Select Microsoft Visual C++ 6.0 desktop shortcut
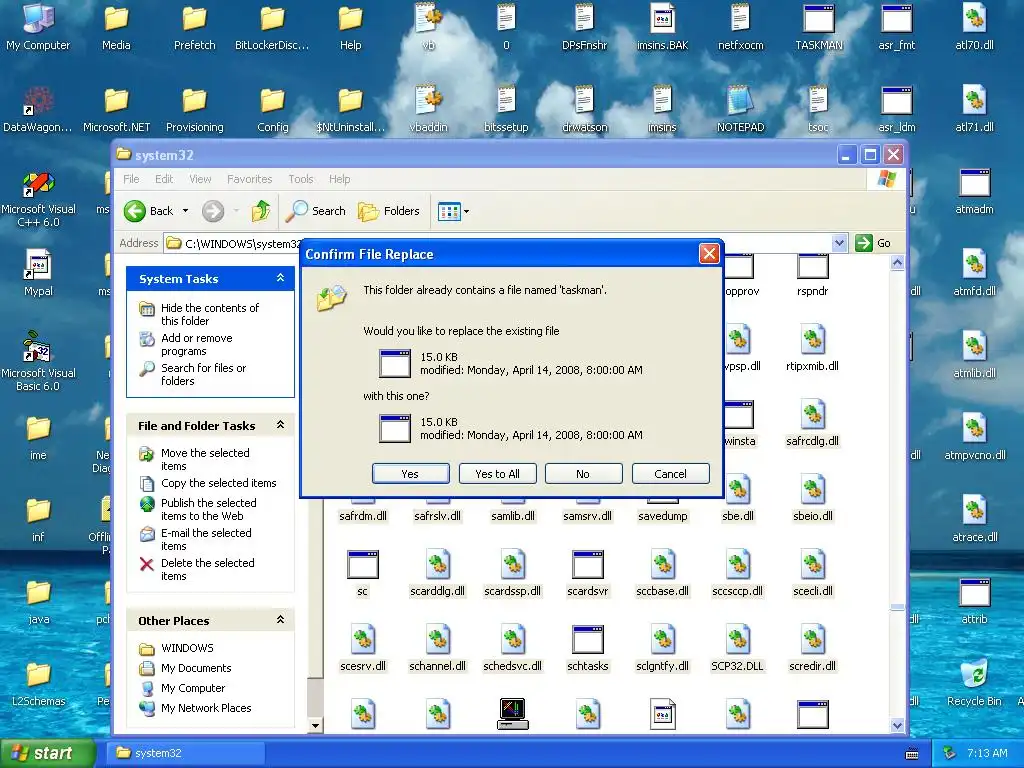Screen dimensions: 1024x768 pos(38,184)
